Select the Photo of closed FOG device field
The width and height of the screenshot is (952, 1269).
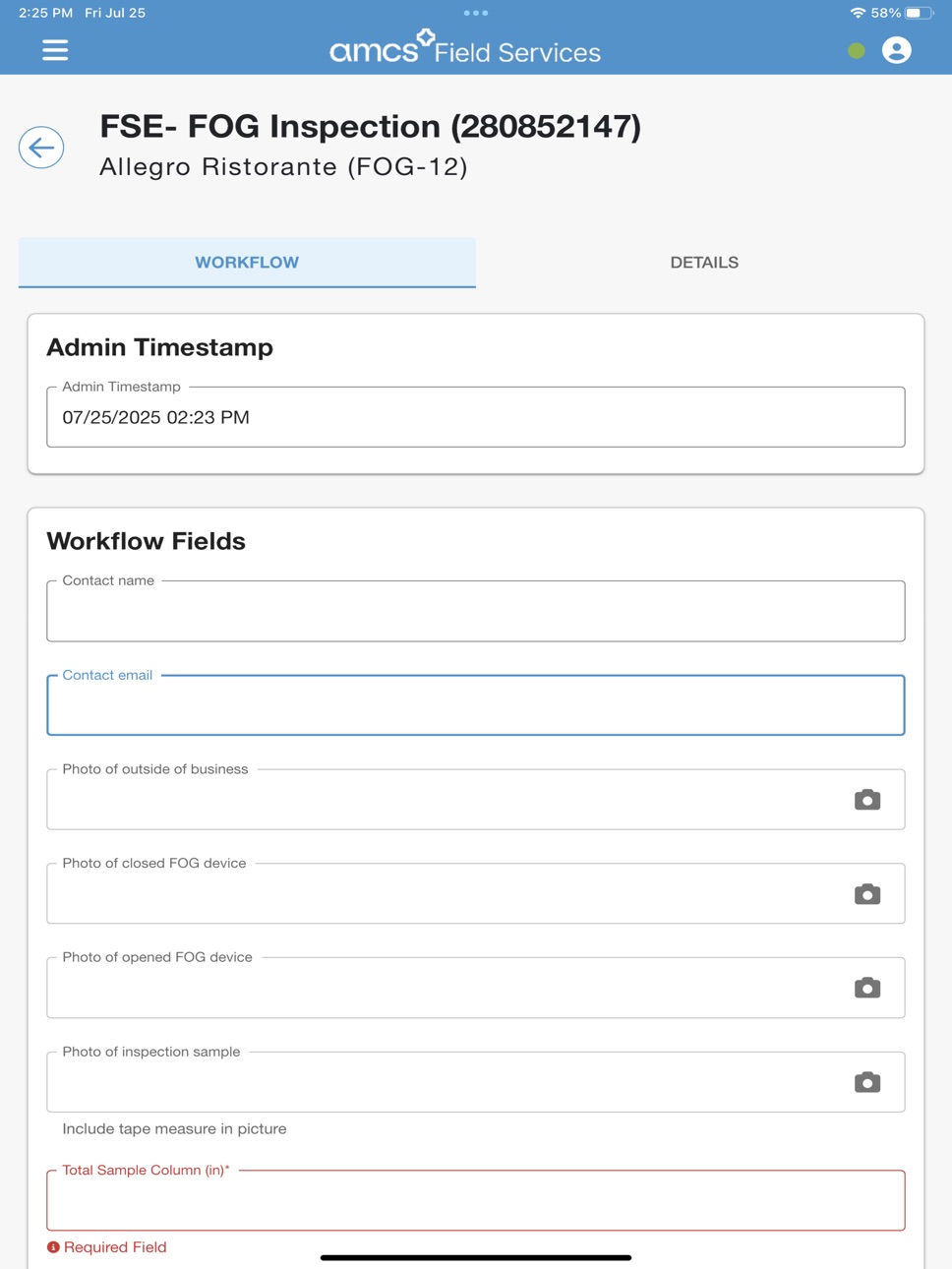(x=476, y=893)
